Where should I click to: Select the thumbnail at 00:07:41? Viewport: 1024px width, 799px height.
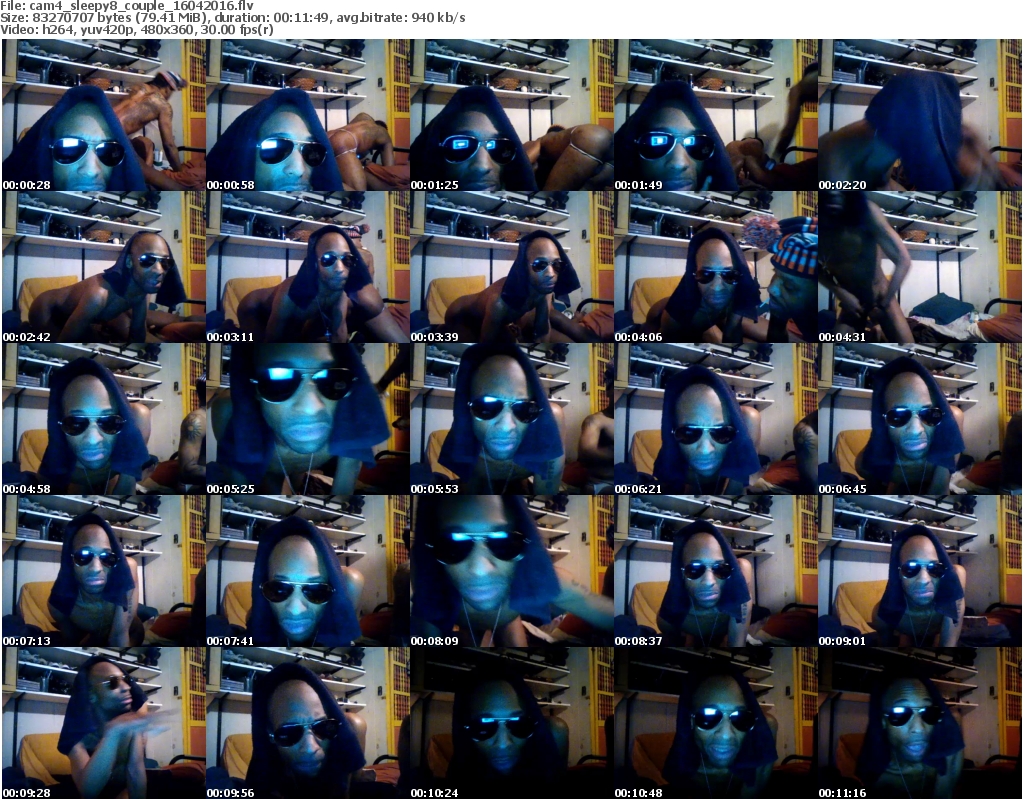pos(308,572)
